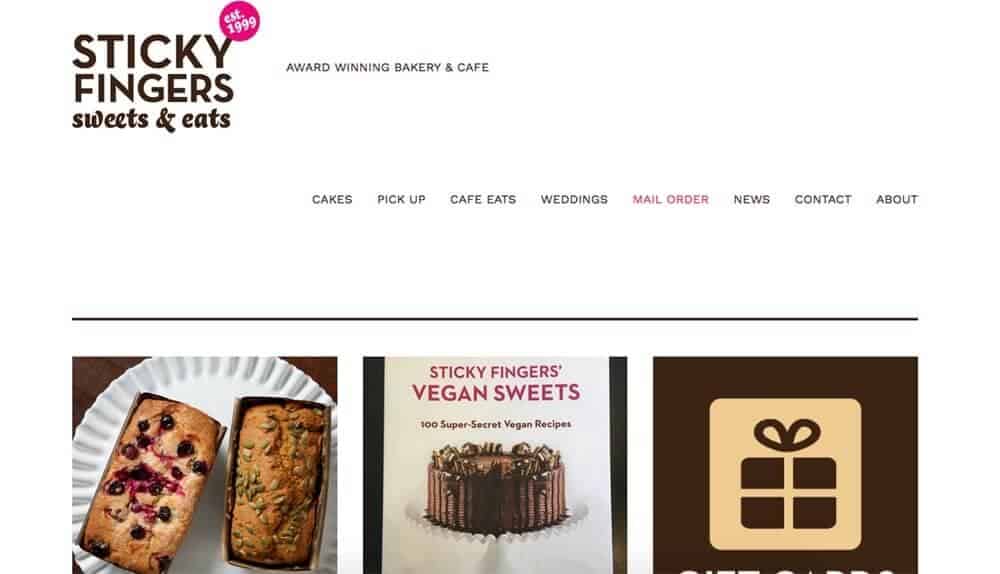Click the sweets & eats logo text
The width and height of the screenshot is (1000, 574).
tap(151, 119)
